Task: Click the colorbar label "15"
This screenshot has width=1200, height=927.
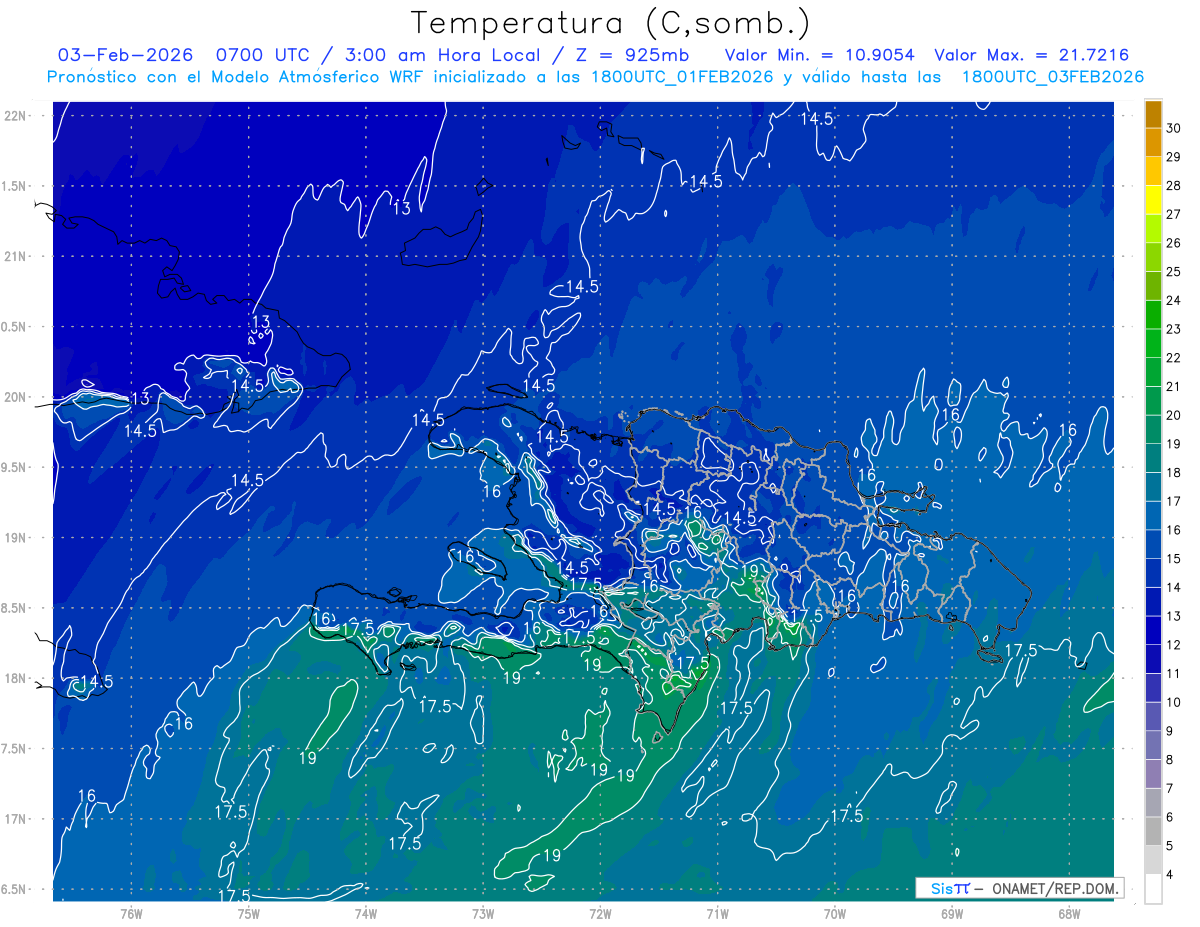Action: (x=1174, y=559)
